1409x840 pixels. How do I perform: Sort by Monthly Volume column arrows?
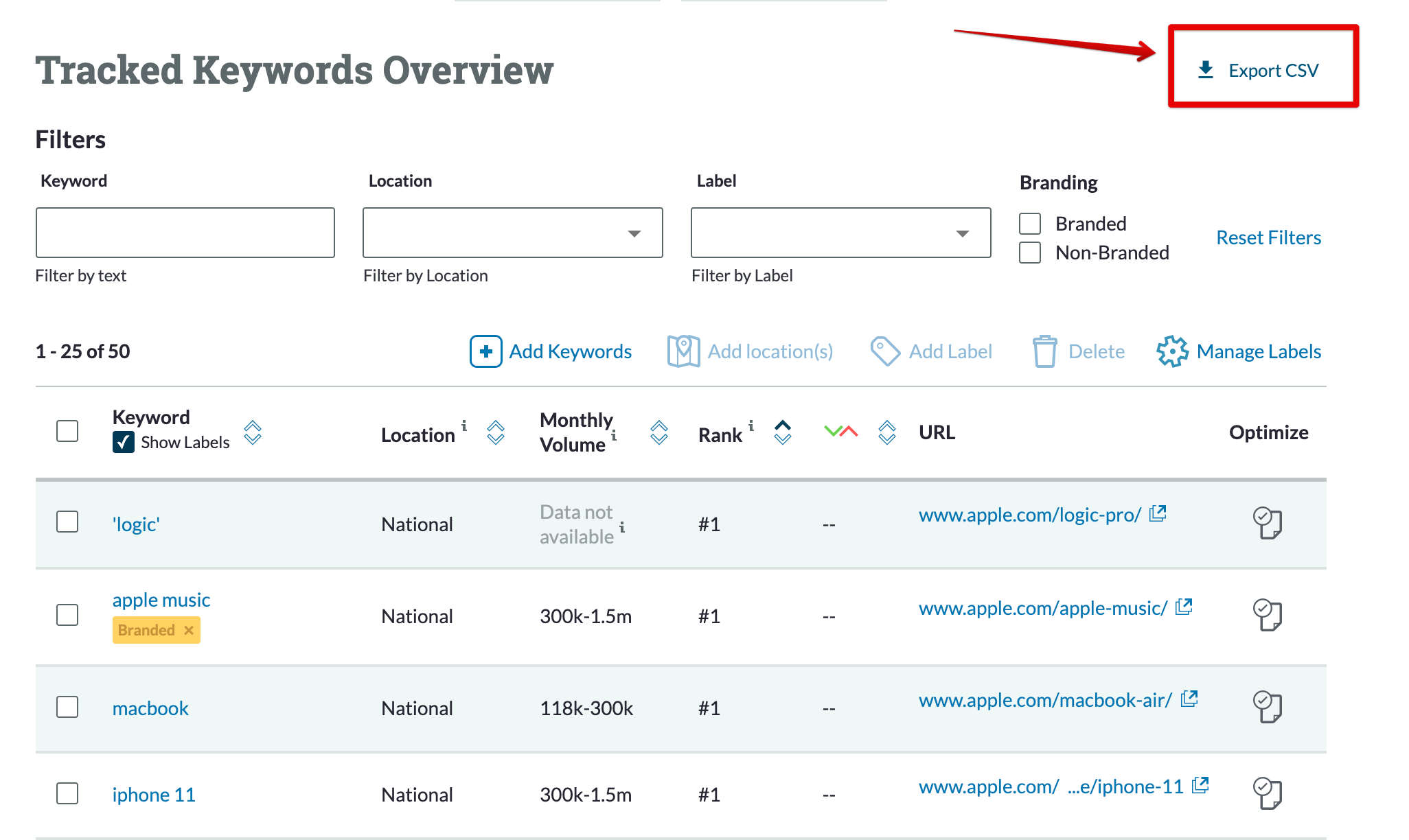[659, 432]
